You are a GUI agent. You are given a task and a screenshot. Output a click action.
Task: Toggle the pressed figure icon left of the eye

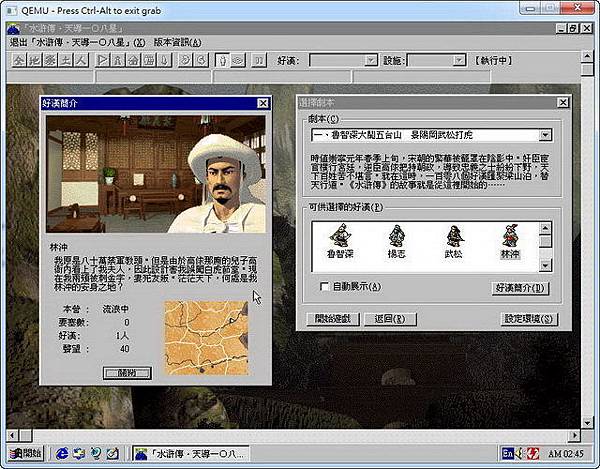(x=223, y=60)
